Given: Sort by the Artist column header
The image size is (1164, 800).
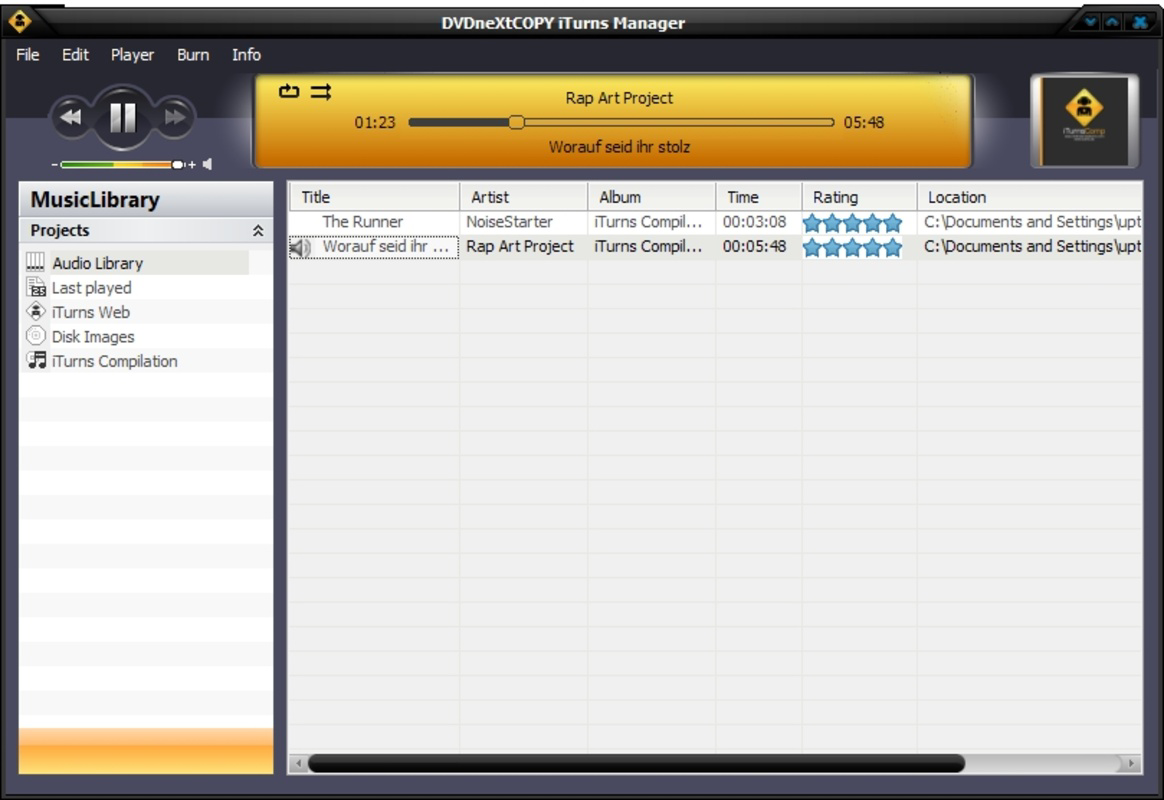Looking at the screenshot, I should click(x=523, y=197).
